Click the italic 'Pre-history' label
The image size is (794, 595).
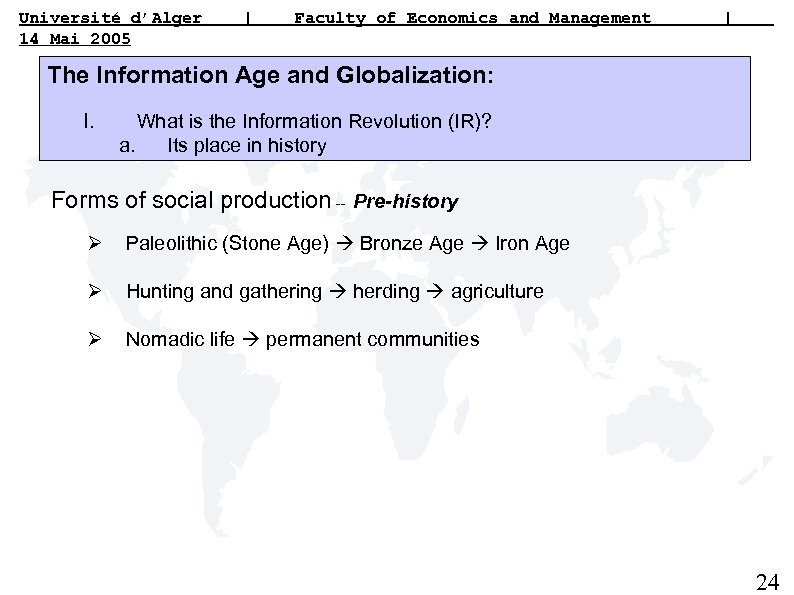[406, 202]
